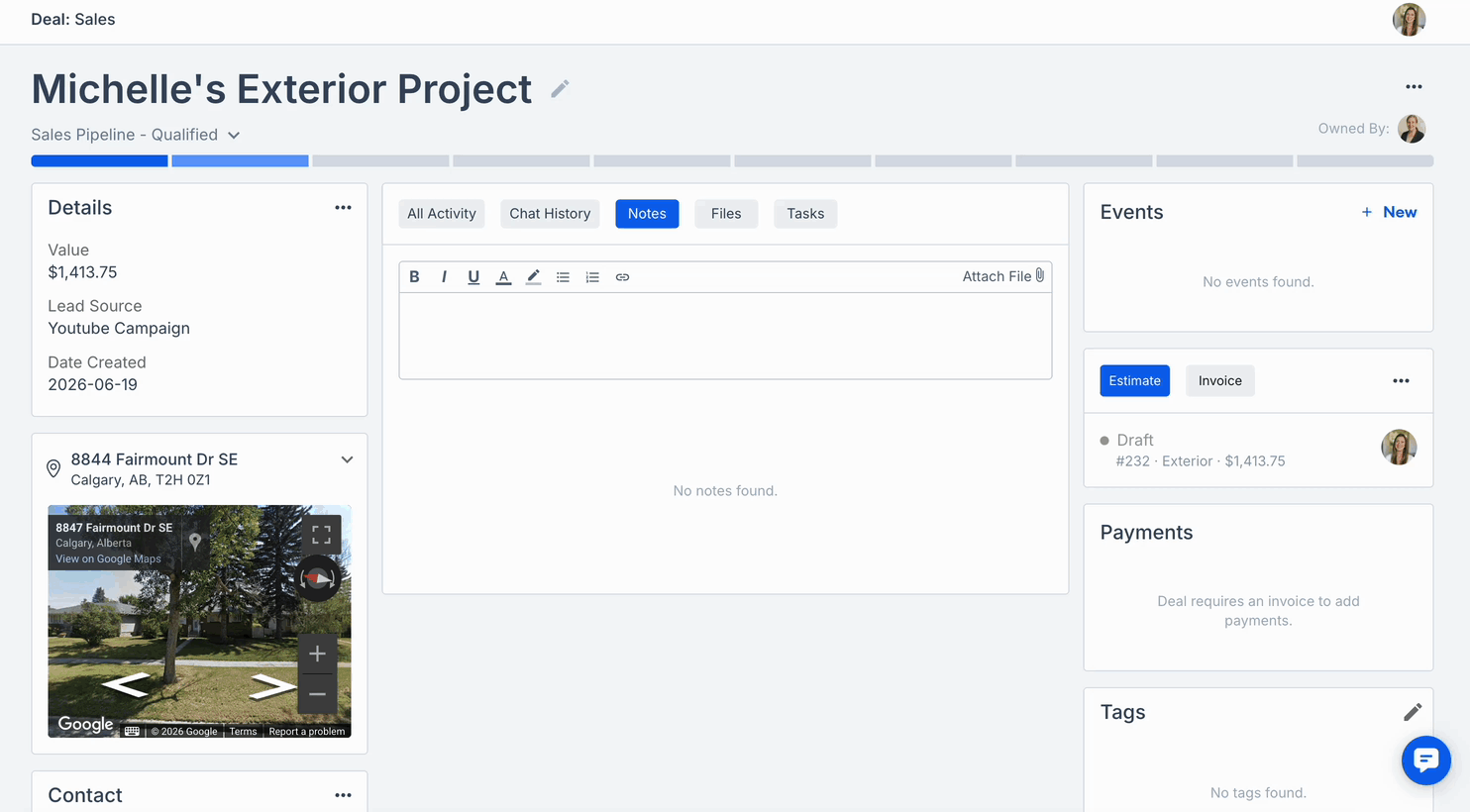Toggle bold formatting in notes editor
Image resolution: width=1471 pixels, height=812 pixels.
click(414, 277)
